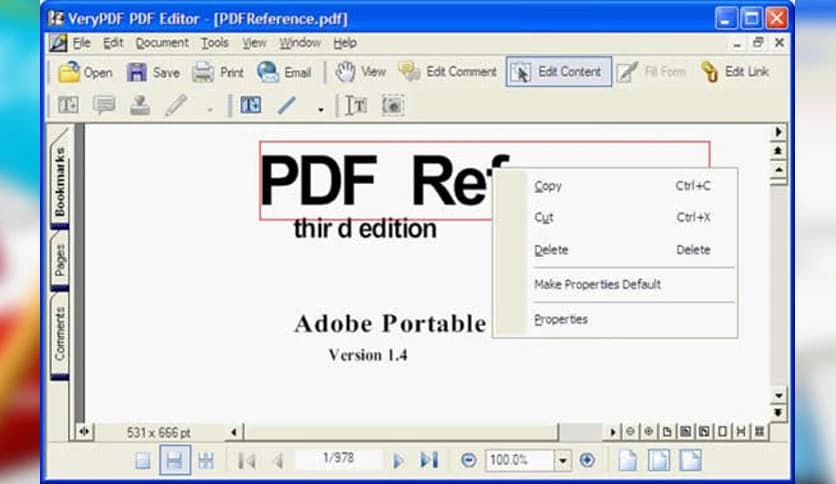
Task: Click the vertical scrollbar down arrow
Action: pos(778,396)
